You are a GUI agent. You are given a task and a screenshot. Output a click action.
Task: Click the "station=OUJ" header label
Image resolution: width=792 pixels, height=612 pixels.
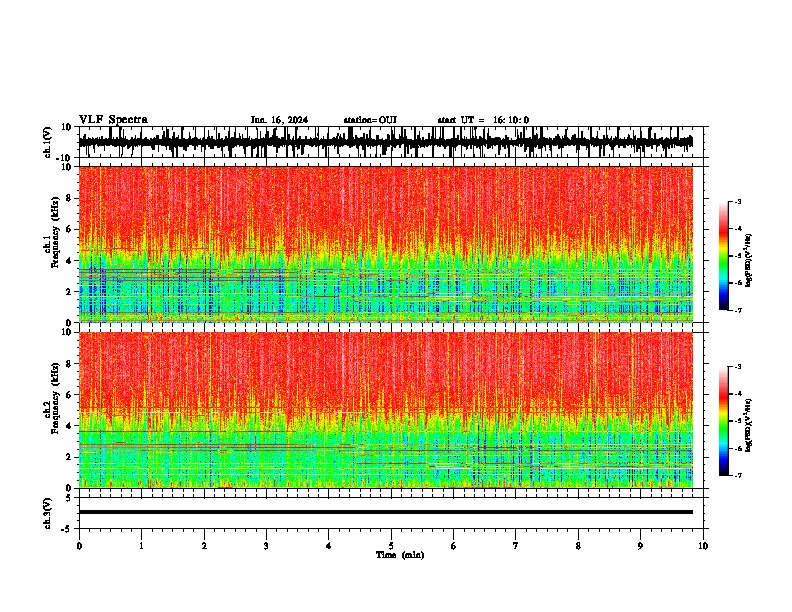tap(370, 120)
